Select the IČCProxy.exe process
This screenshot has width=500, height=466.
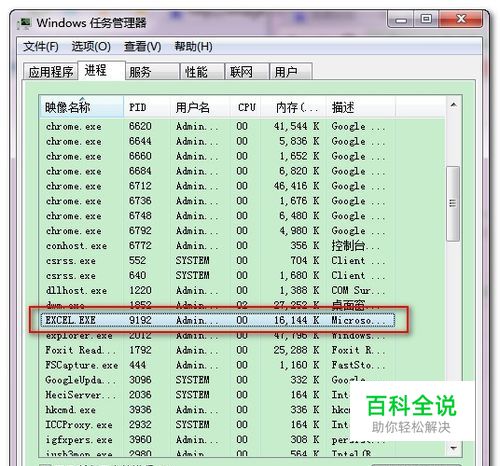click(217, 425)
